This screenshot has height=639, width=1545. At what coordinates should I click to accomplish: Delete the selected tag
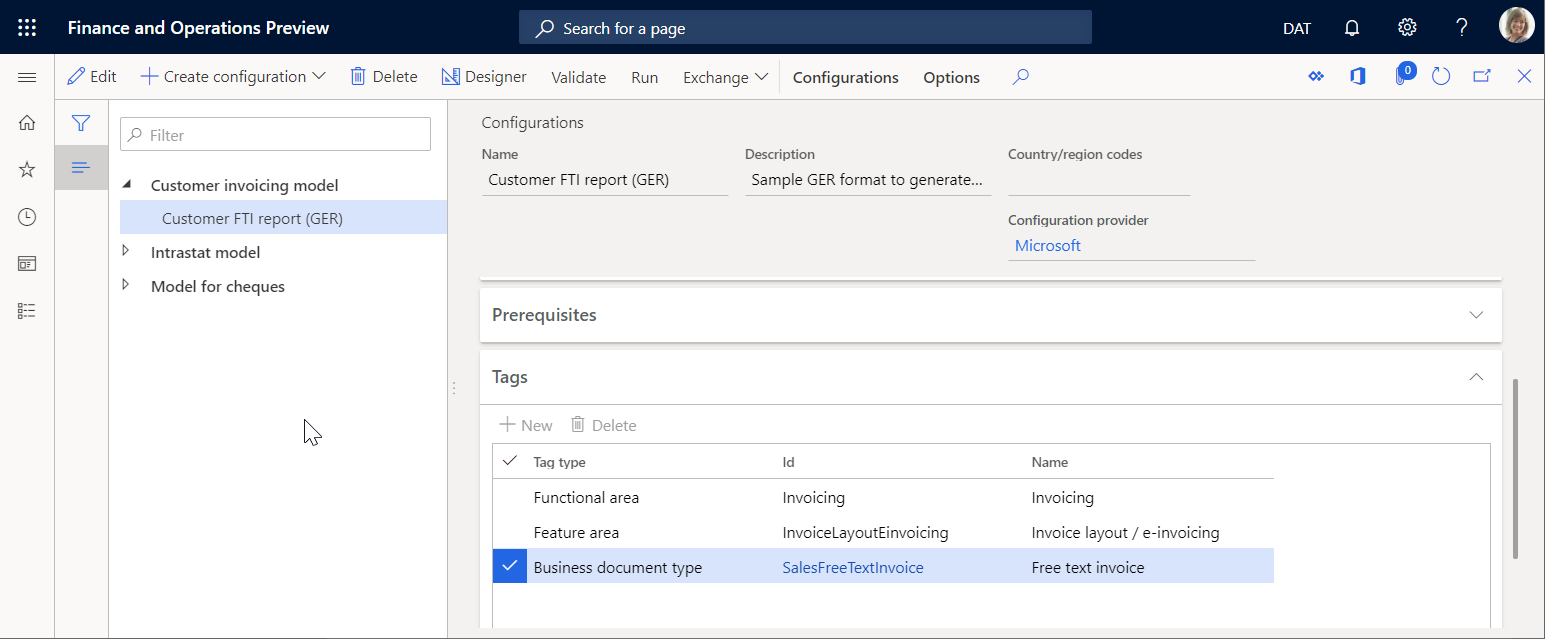603,425
